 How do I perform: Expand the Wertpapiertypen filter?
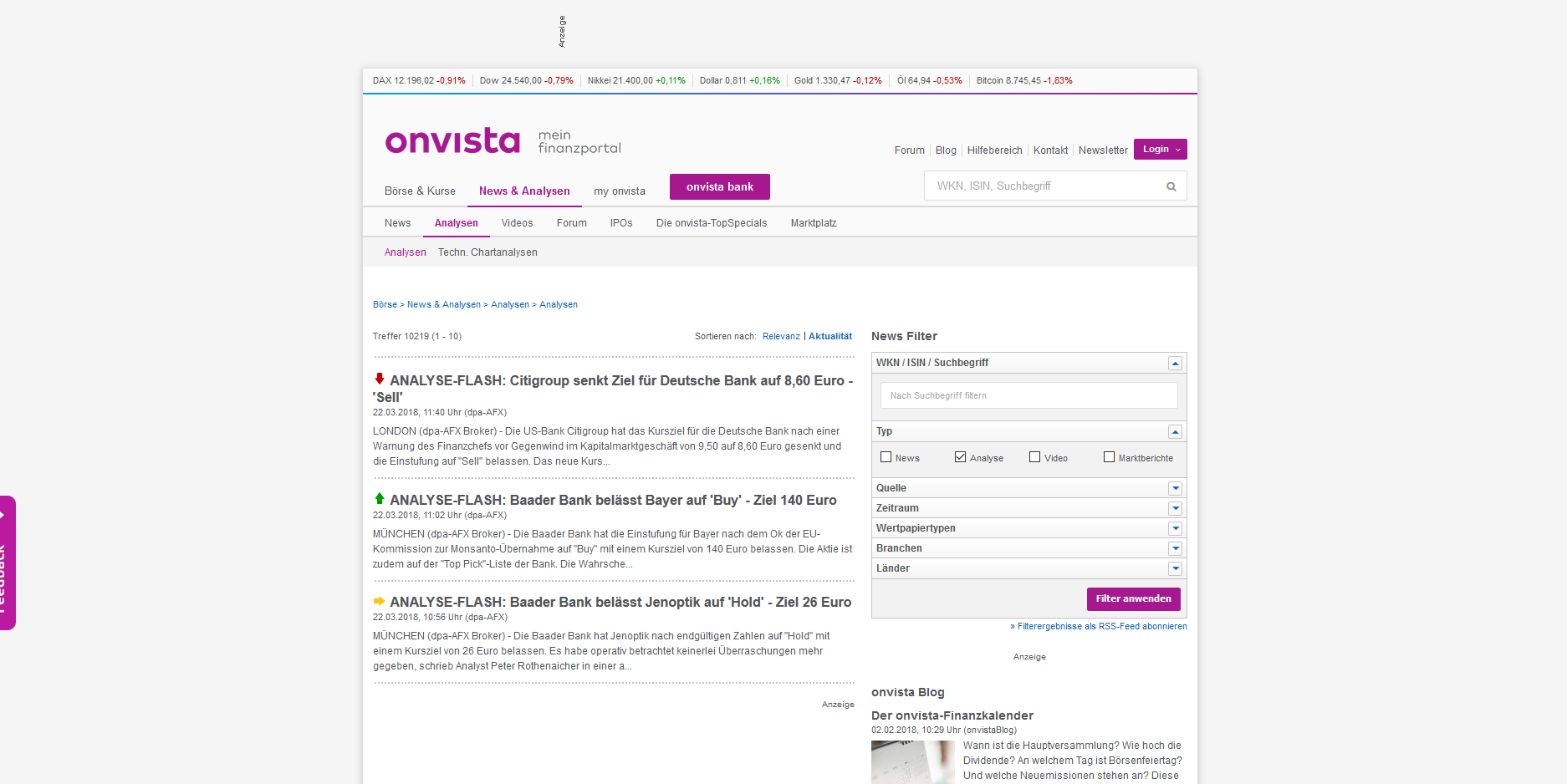[x=1175, y=528]
